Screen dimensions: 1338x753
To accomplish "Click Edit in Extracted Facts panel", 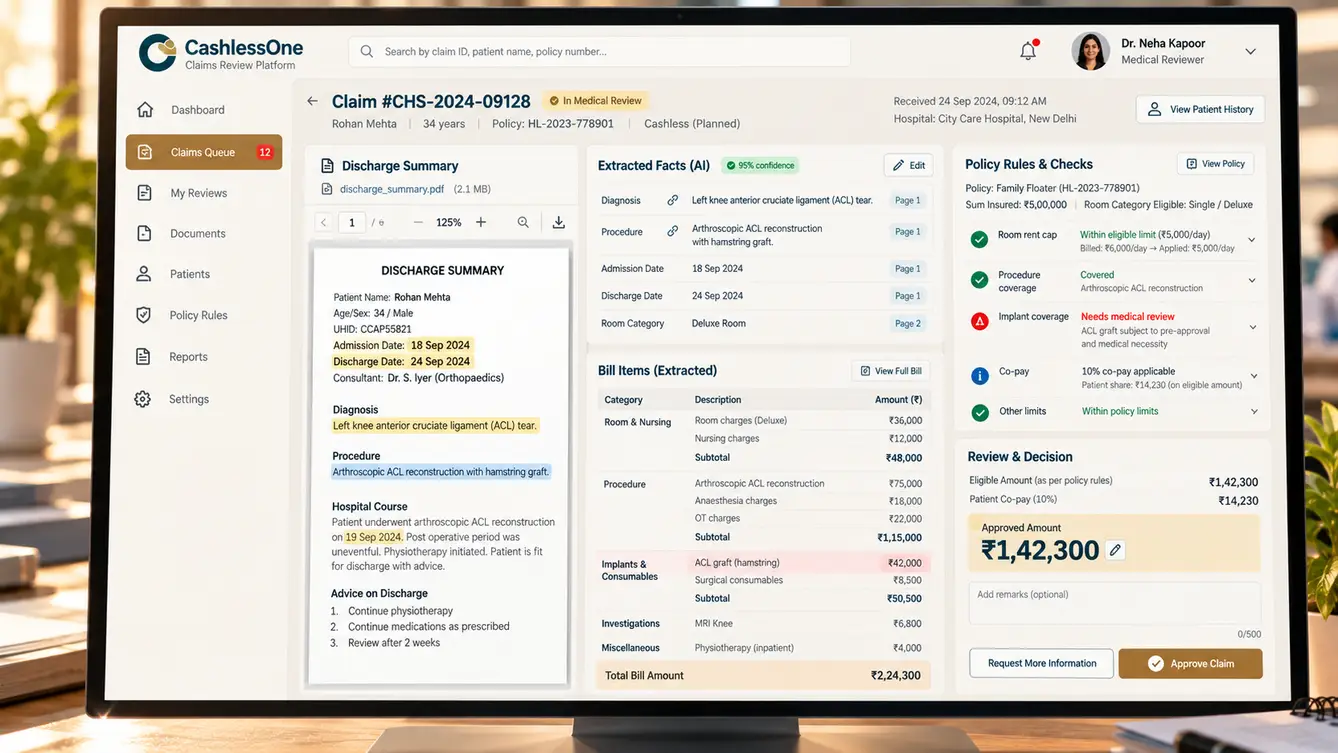I will (908, 165).
